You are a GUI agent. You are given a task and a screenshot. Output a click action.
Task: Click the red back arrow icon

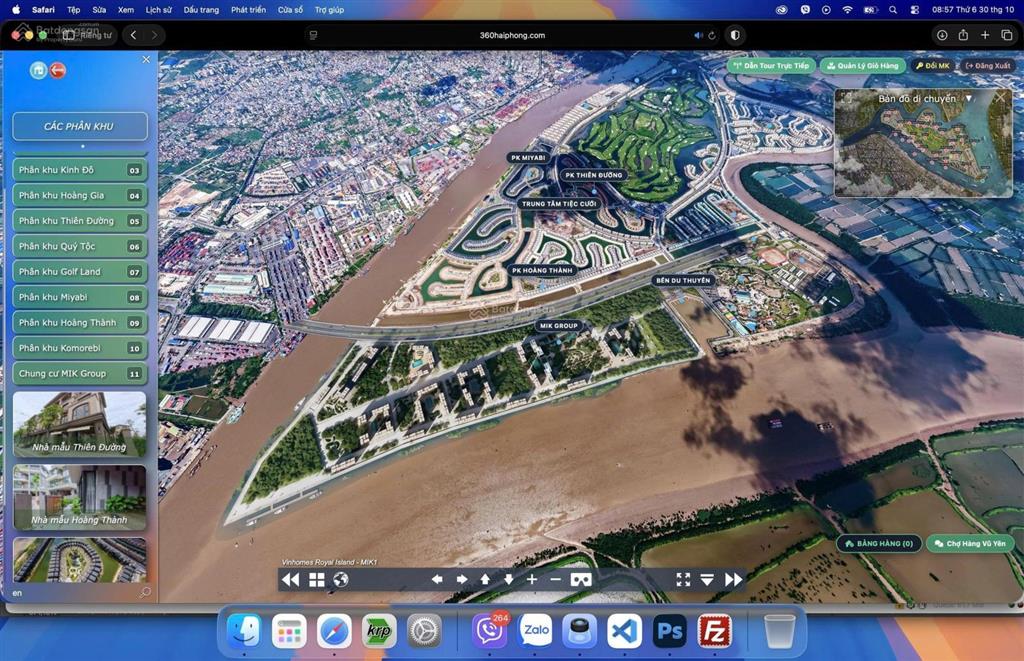click(58, 71)
